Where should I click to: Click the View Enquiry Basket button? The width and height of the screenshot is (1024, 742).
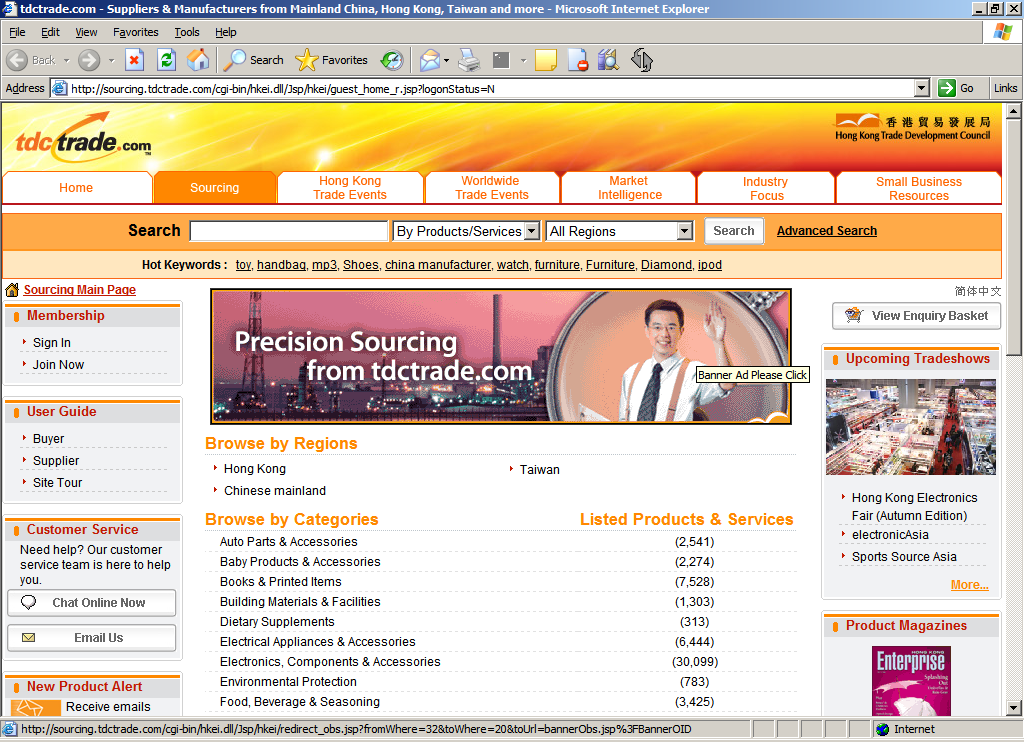tap(917, 315)
